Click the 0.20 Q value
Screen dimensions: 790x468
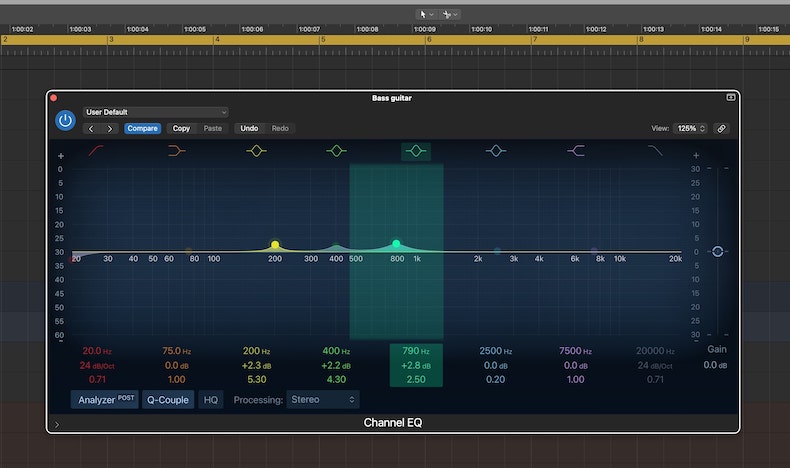[x=496, y=379]
